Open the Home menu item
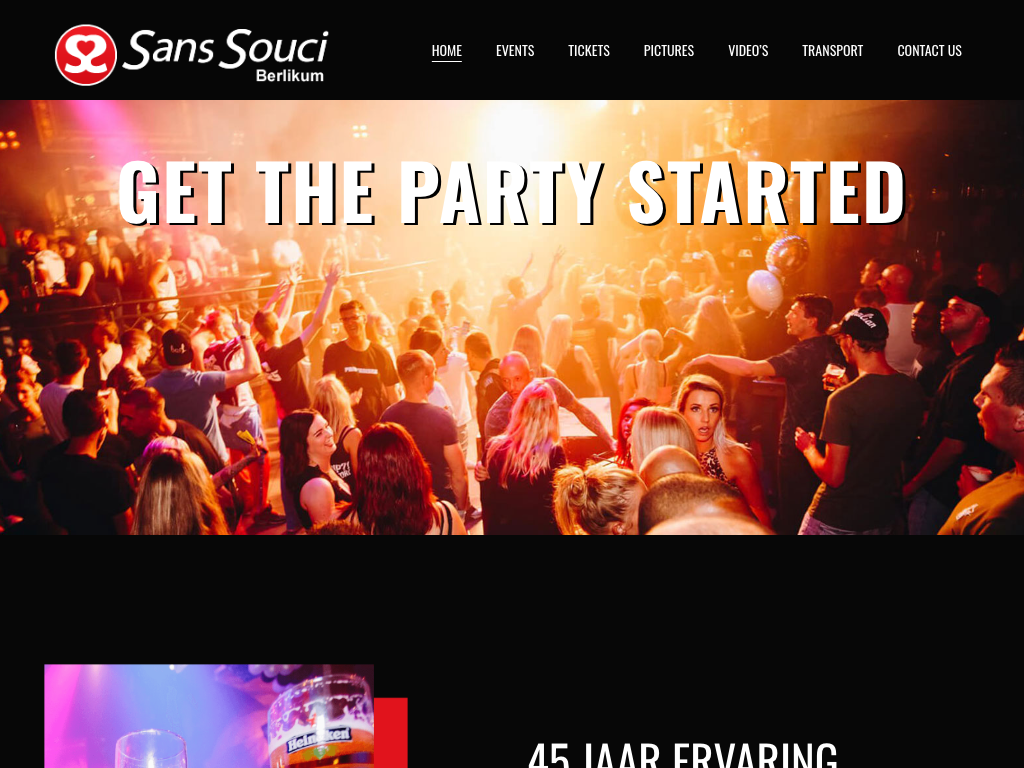This screenshot has height=768, width=1024. point(447,50)
